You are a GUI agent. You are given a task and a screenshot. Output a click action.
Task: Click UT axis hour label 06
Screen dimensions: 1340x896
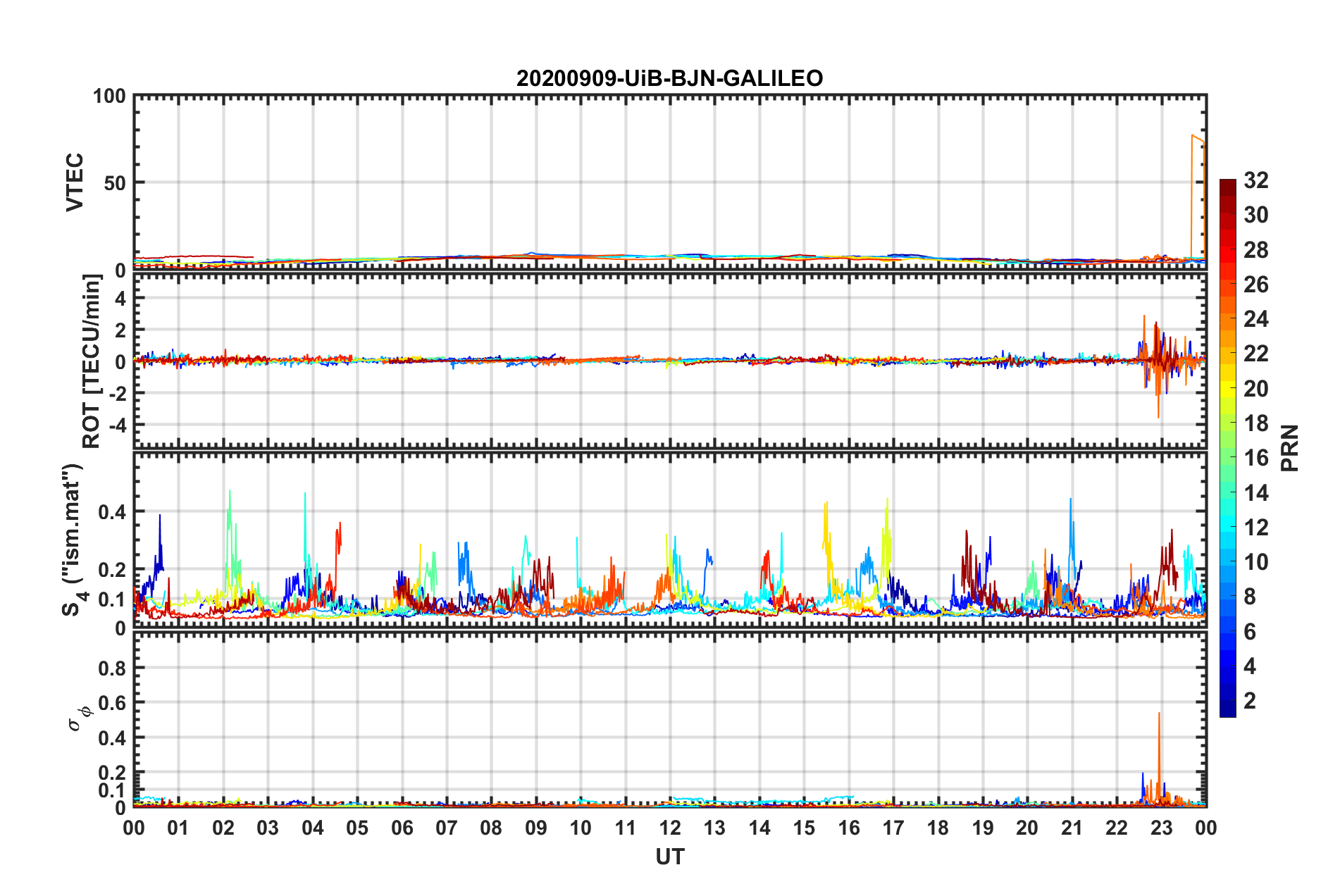[402, 828]
